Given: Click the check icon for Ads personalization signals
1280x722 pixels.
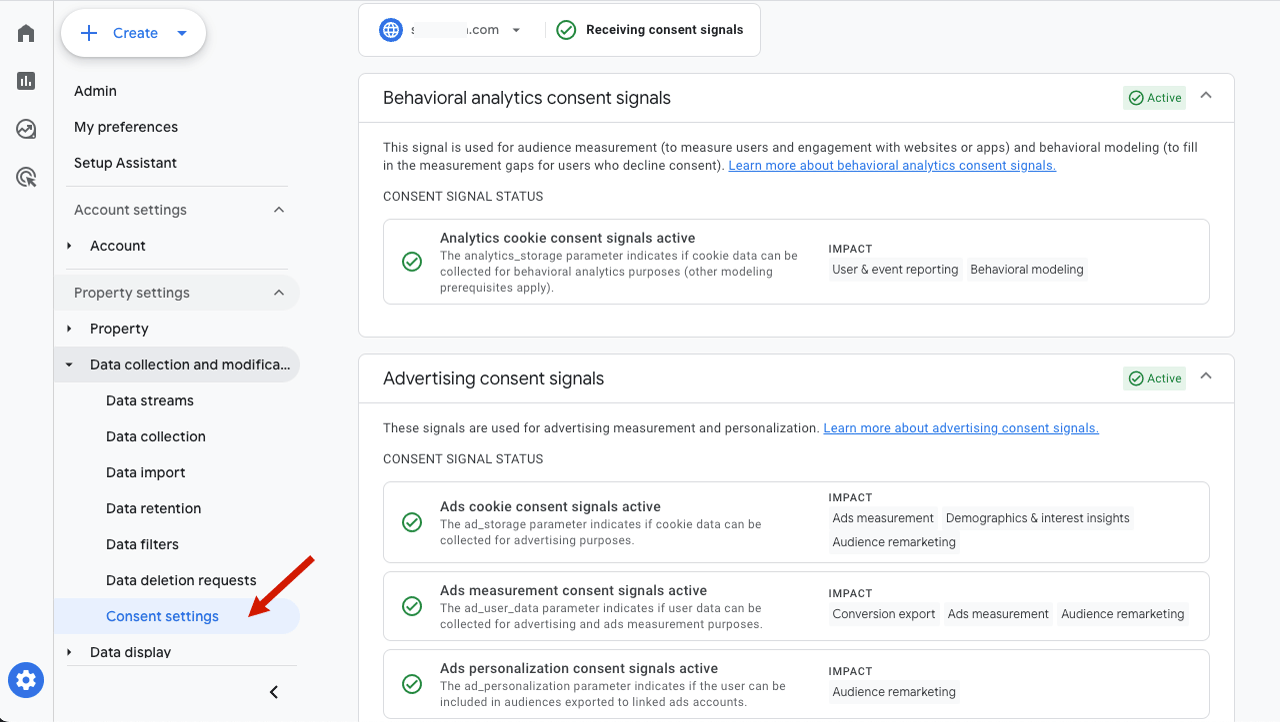Looking at the screenshot, I should (412, 684).
